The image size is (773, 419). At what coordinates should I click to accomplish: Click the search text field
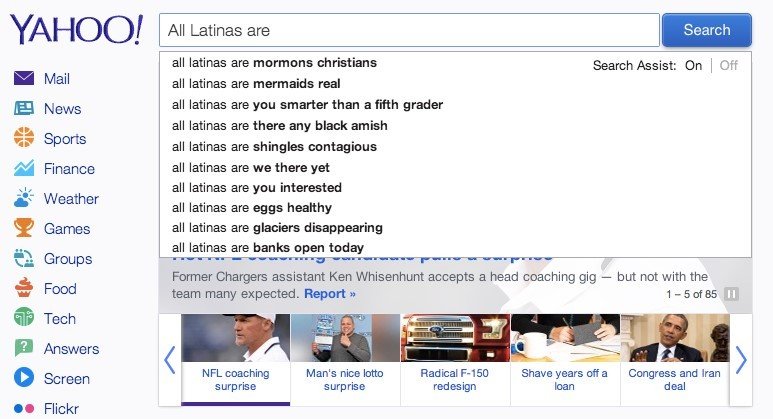(409, 31)
